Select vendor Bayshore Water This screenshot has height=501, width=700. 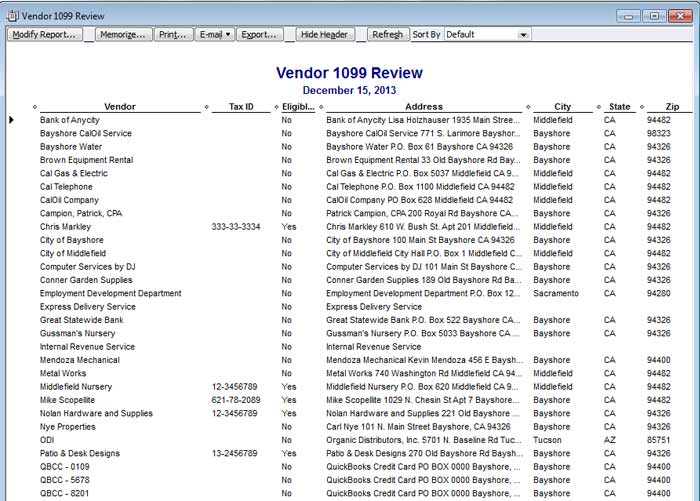[x=71, y=146]
